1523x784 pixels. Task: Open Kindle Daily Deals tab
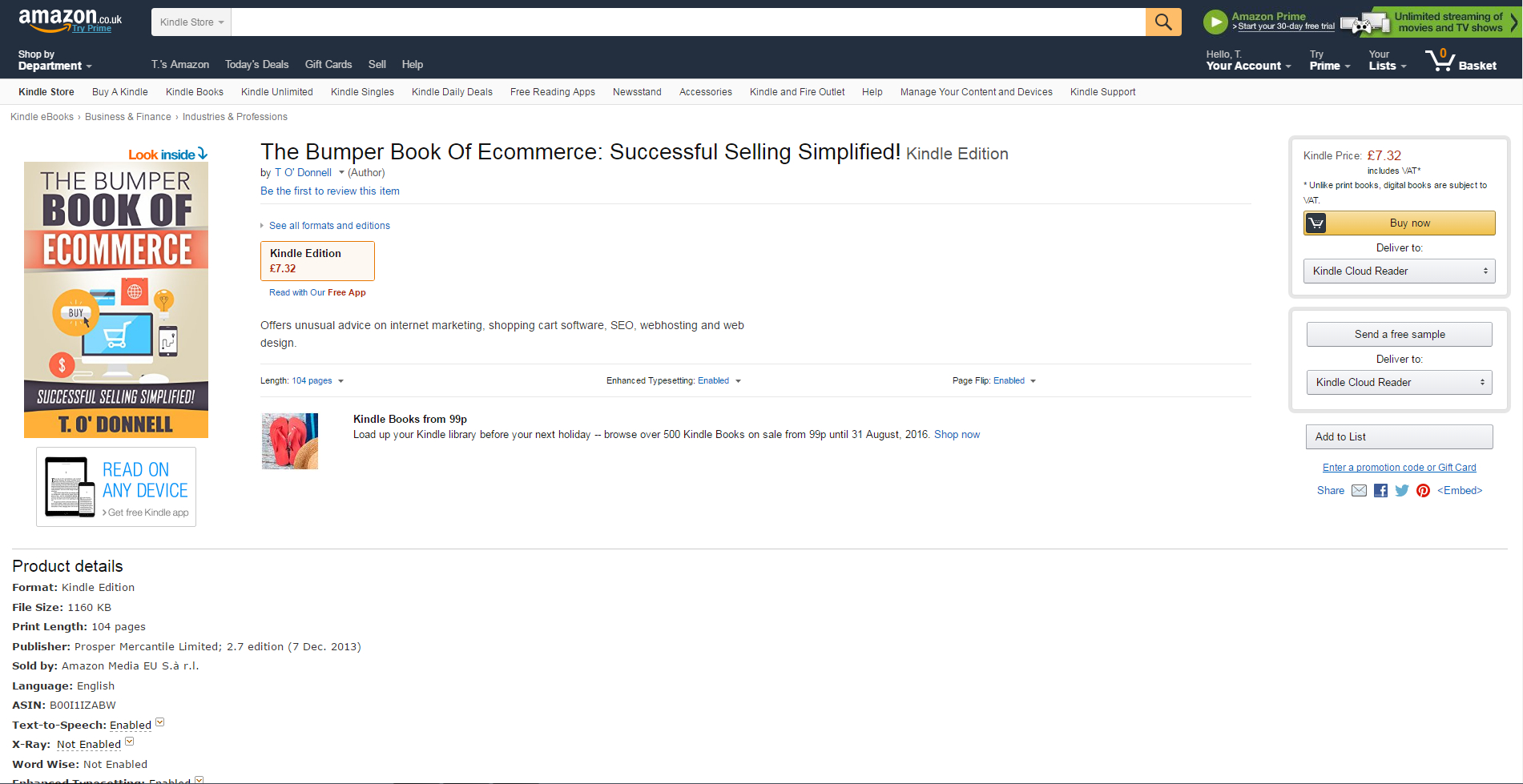(452, 92)
